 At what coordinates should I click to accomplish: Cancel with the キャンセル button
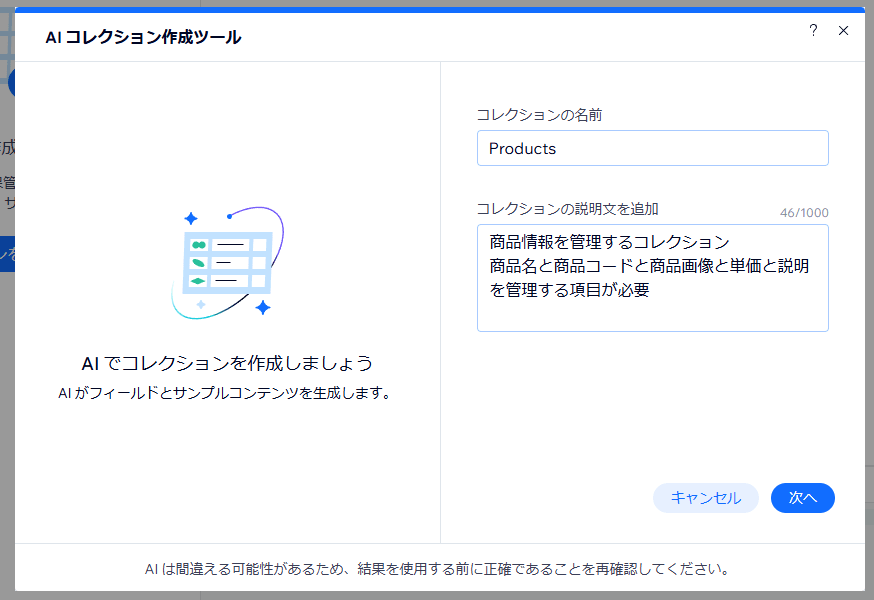pyautogui.click(x=705, y=497)
